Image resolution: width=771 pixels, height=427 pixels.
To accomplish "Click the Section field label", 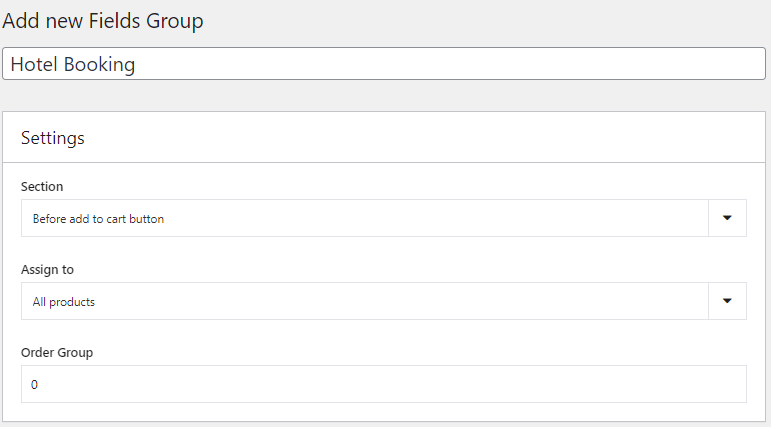I will pos(42,186).
